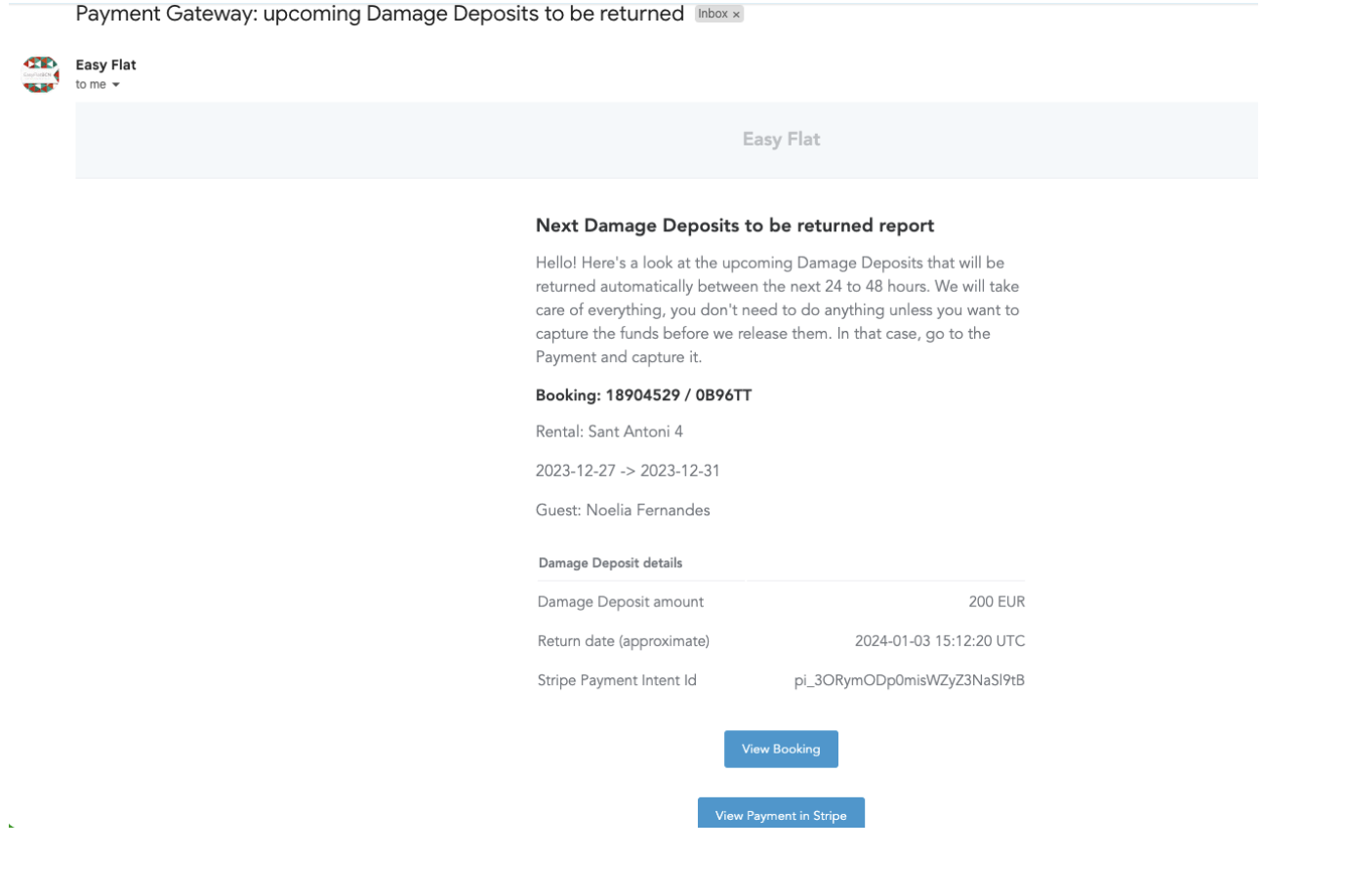Click the Inbox label next to the subject
This screenshot has width=1345, height=896.
(x=713, y=13)
